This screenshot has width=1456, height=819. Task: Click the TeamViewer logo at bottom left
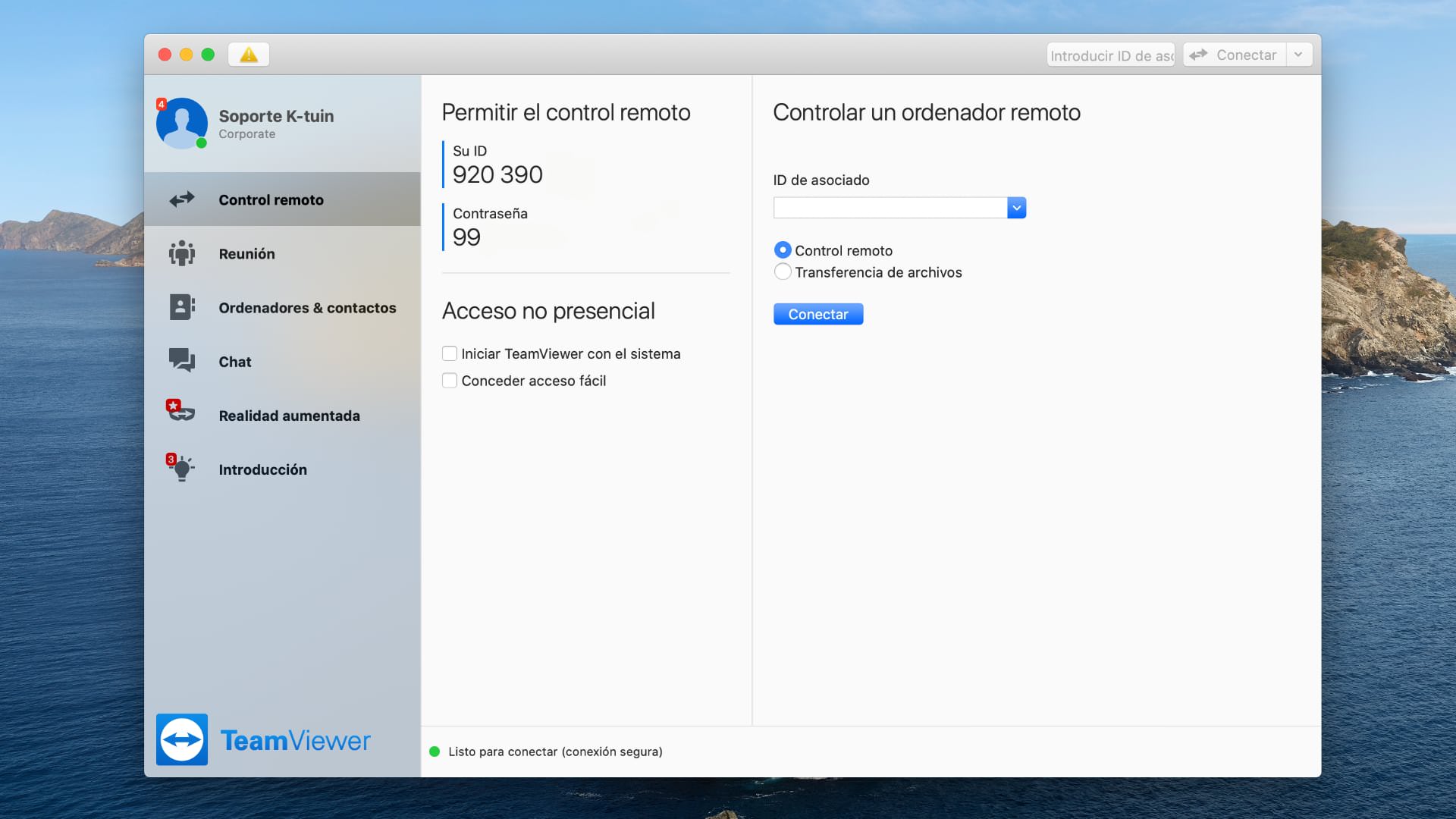click(182, 739)
